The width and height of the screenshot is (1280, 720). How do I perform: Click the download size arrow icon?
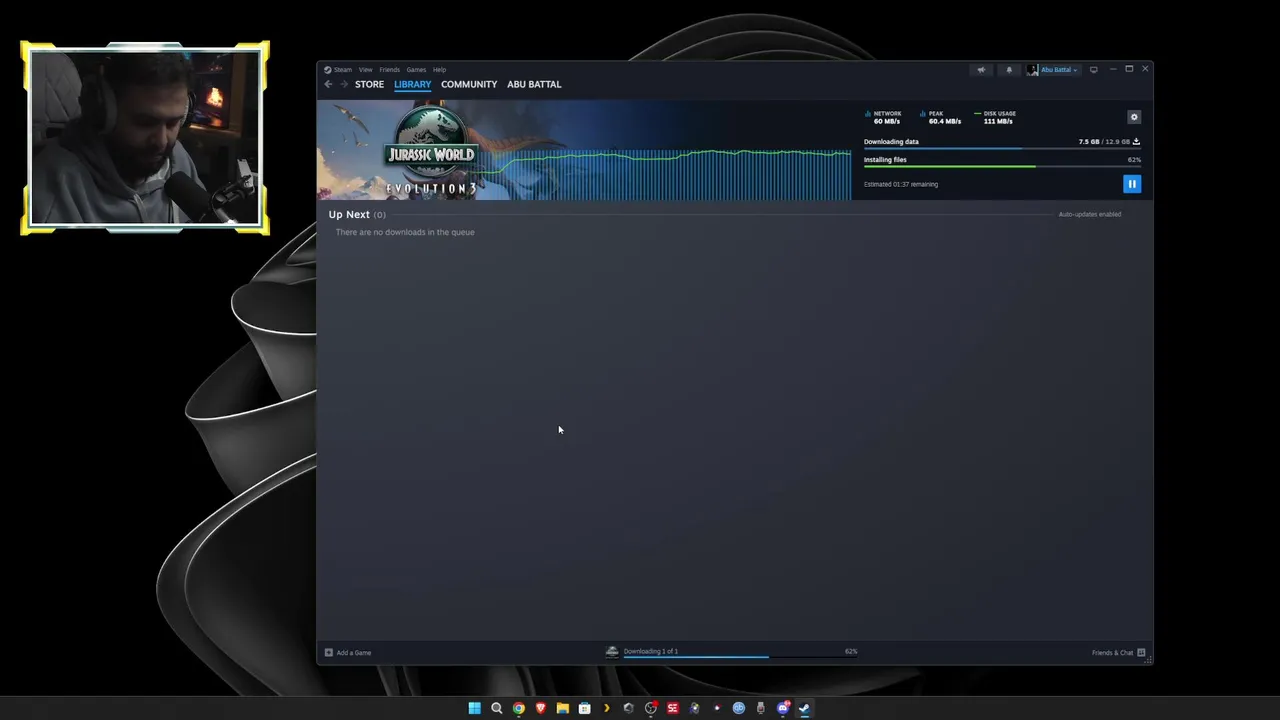click(1136, 142)
